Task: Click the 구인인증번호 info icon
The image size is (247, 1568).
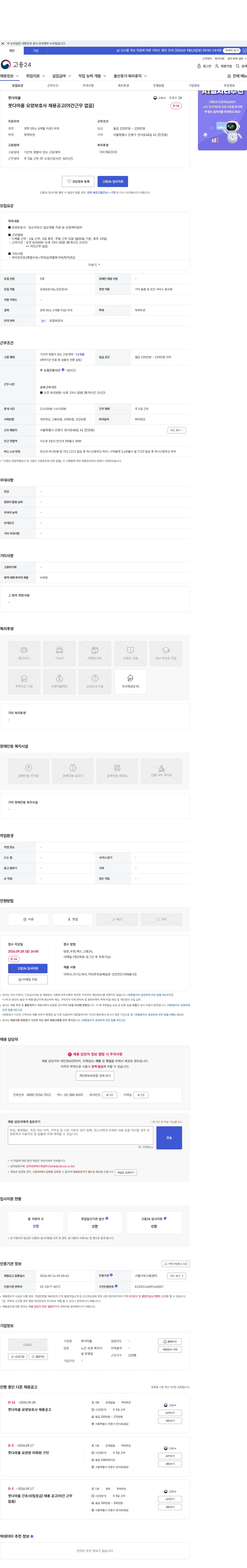Action: coord(116,1286)
